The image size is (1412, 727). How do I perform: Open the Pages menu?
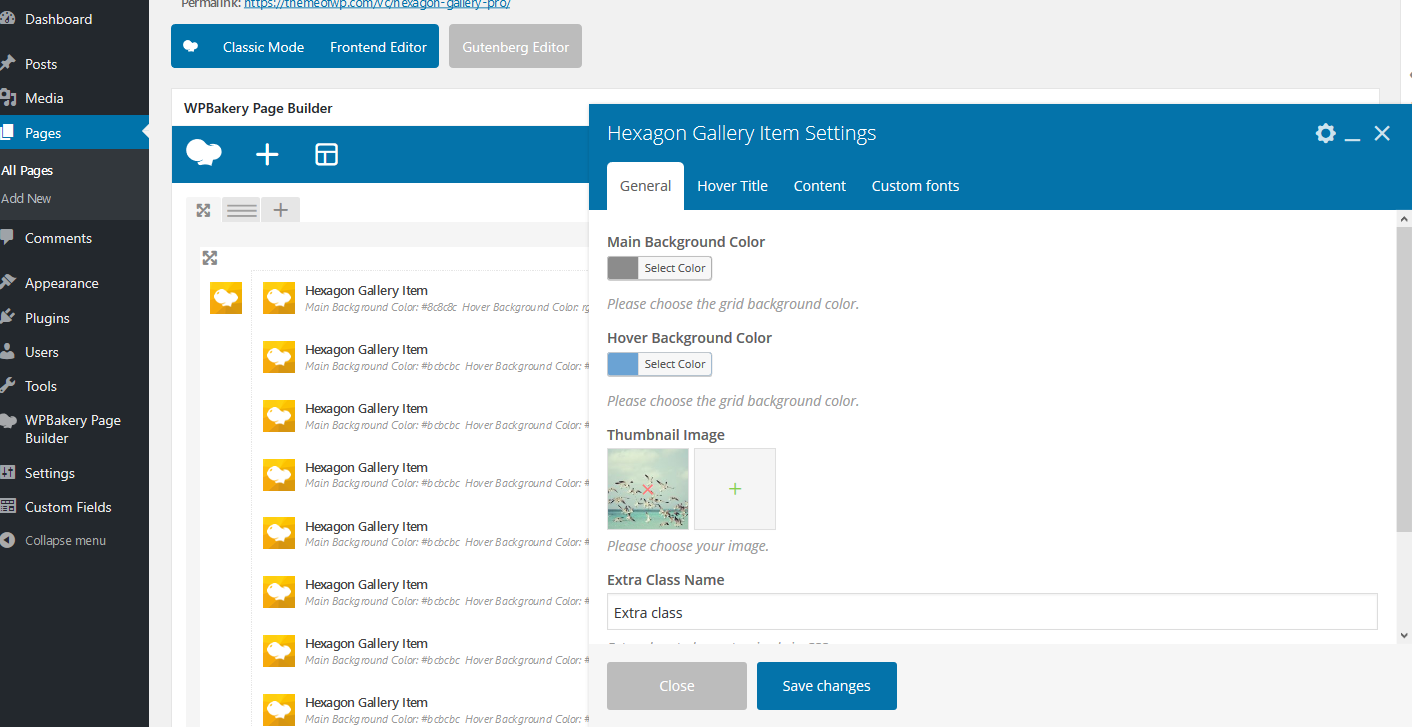coord(74,133)
